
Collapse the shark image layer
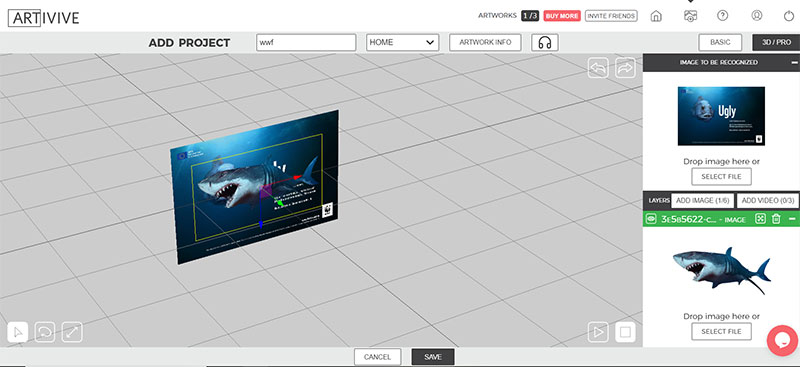click(x=792, y=219)
